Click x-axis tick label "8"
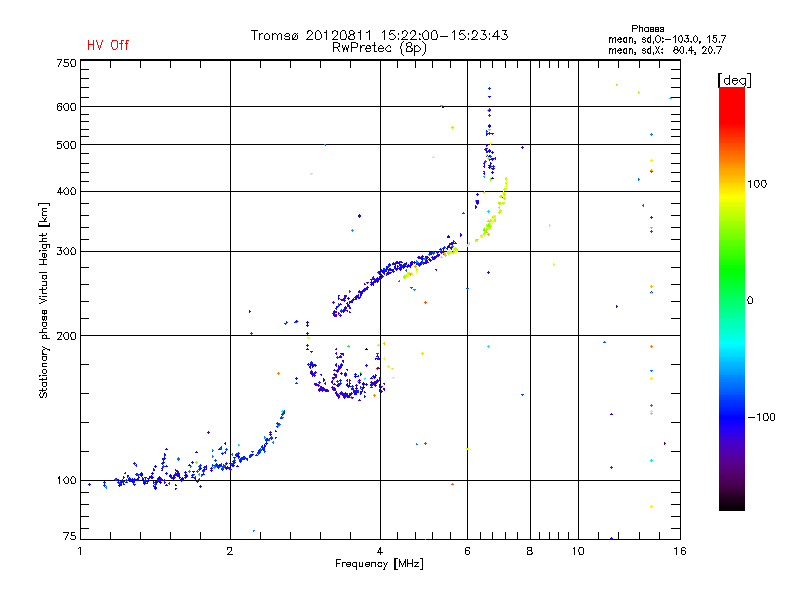The image size is (800, 600). [530, 551]
